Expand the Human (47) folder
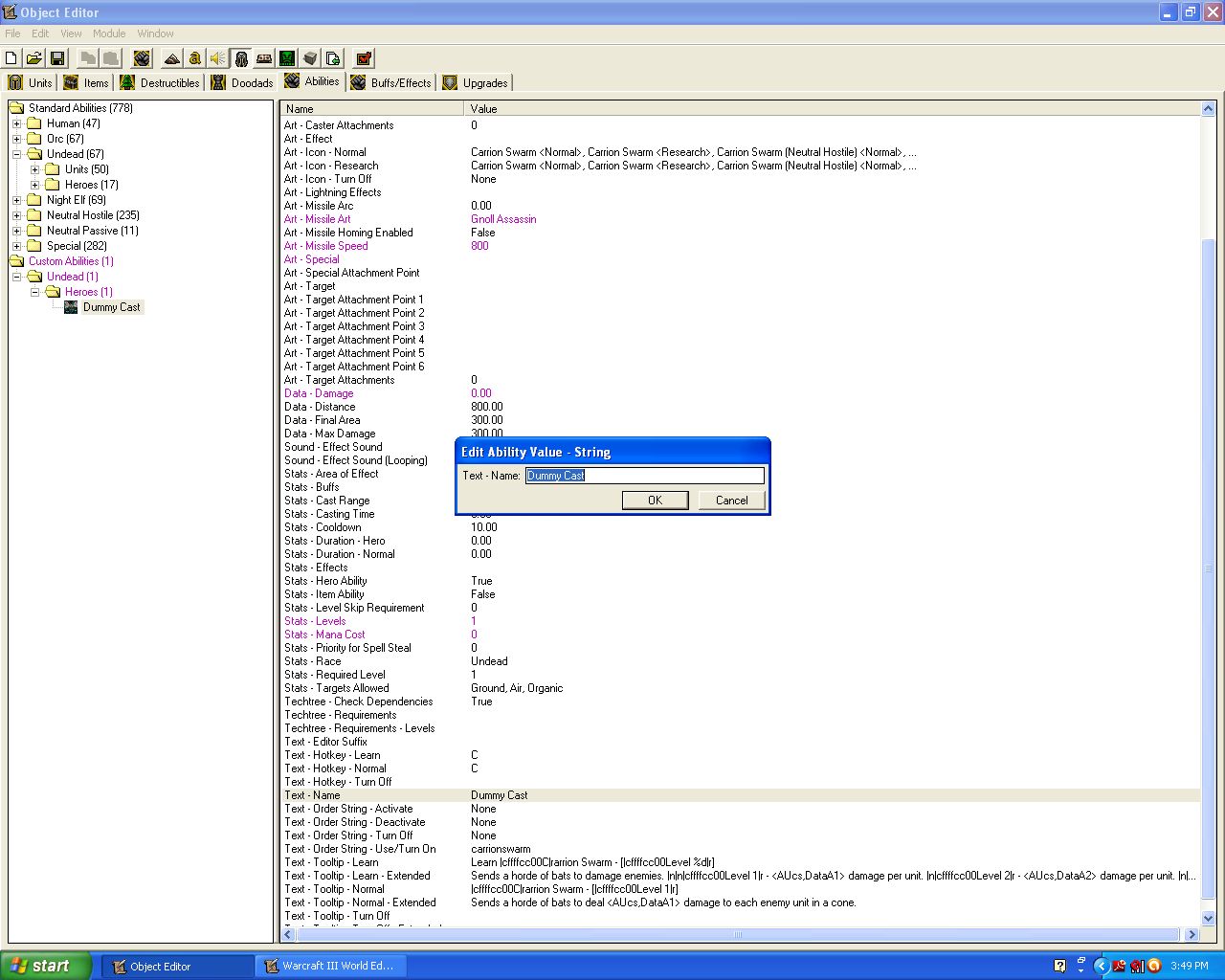 [16, 123]
